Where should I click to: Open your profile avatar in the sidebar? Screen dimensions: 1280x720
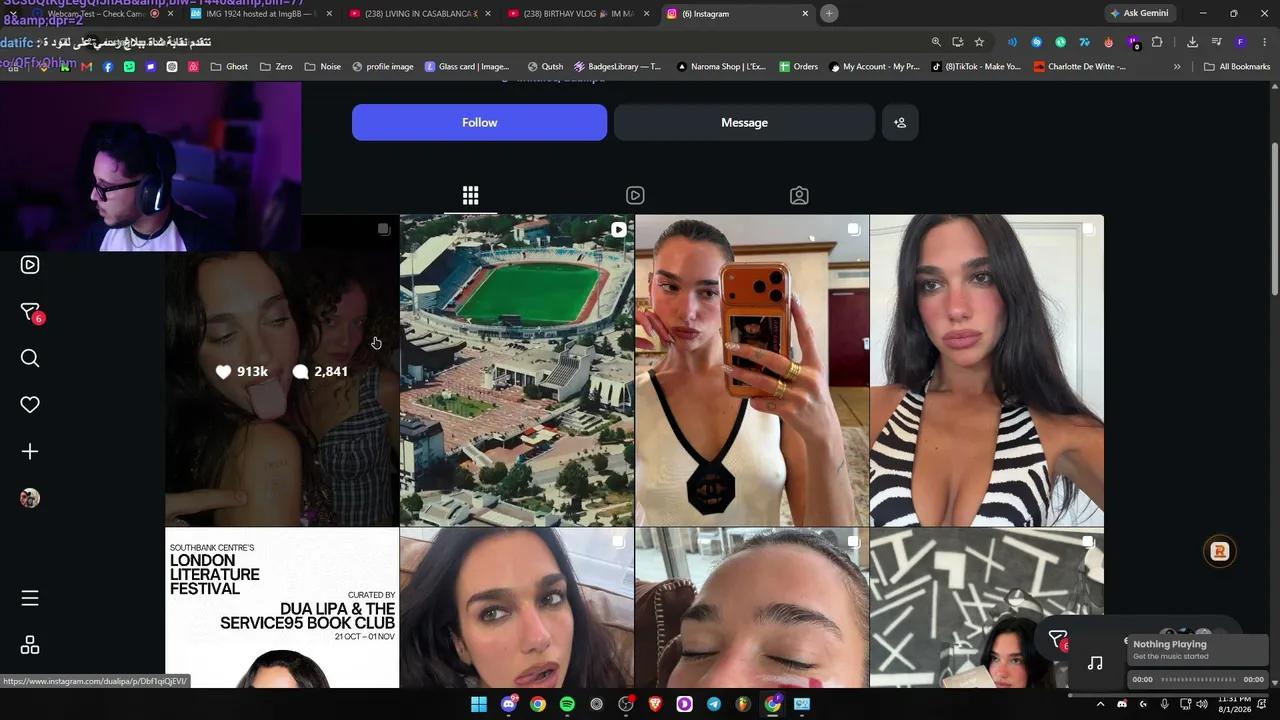pyautogui.click(x=30, y=498)
